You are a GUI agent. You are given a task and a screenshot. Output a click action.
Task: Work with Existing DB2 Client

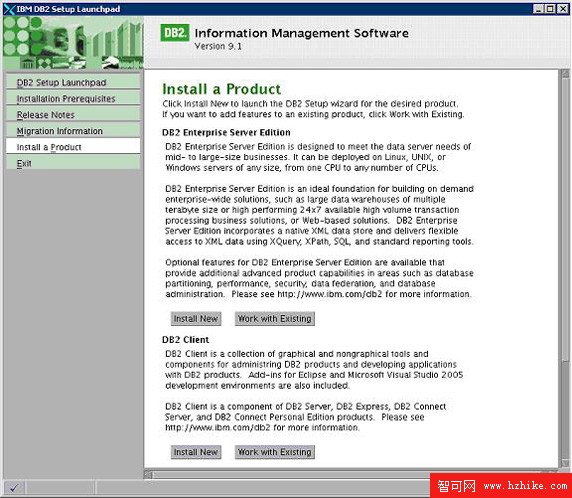(x=275, y=452)
